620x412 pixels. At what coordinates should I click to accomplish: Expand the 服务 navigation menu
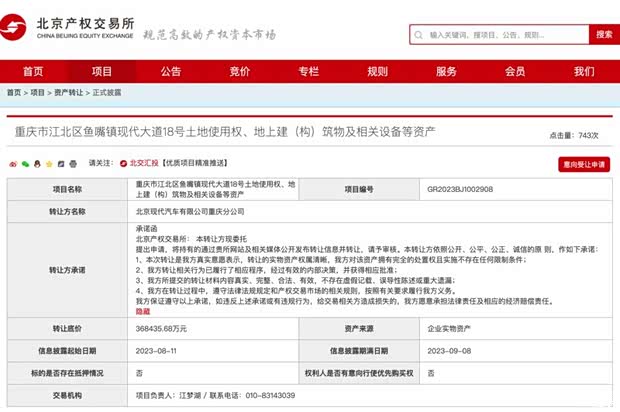click(x=446, y=71)
